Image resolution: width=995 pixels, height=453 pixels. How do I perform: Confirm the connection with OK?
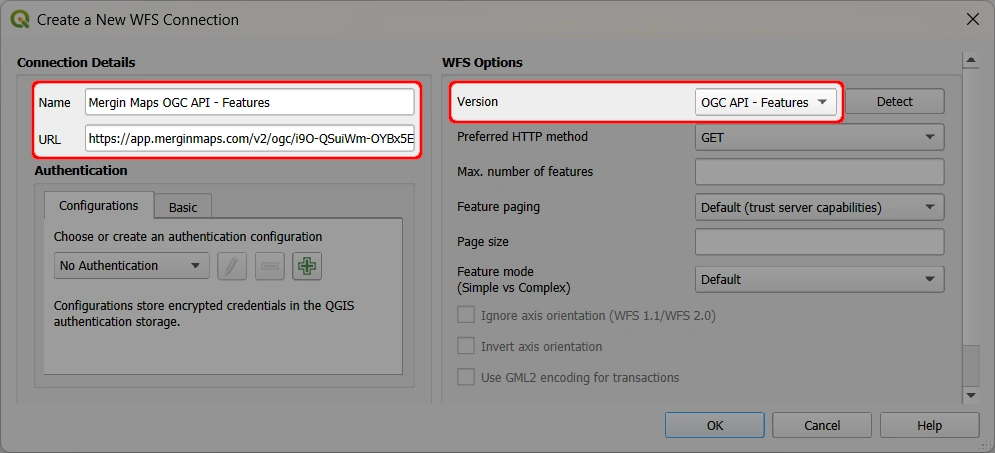click(715, 426)
